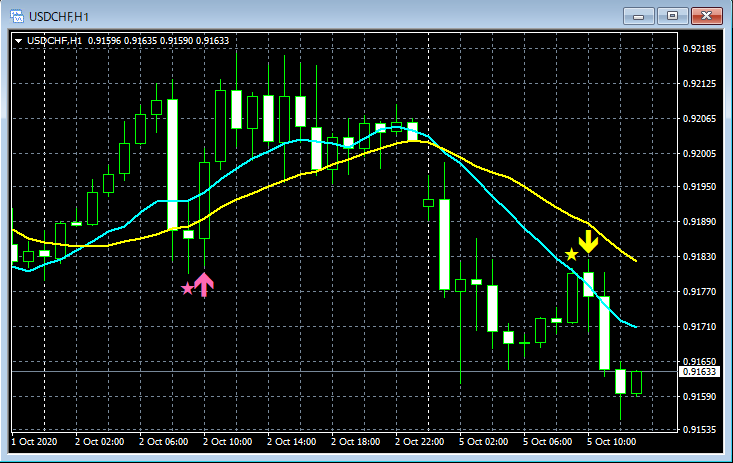Select the yellow star signal marker
733x463 pixels.
pyautogui.click(x=571, y=254)
